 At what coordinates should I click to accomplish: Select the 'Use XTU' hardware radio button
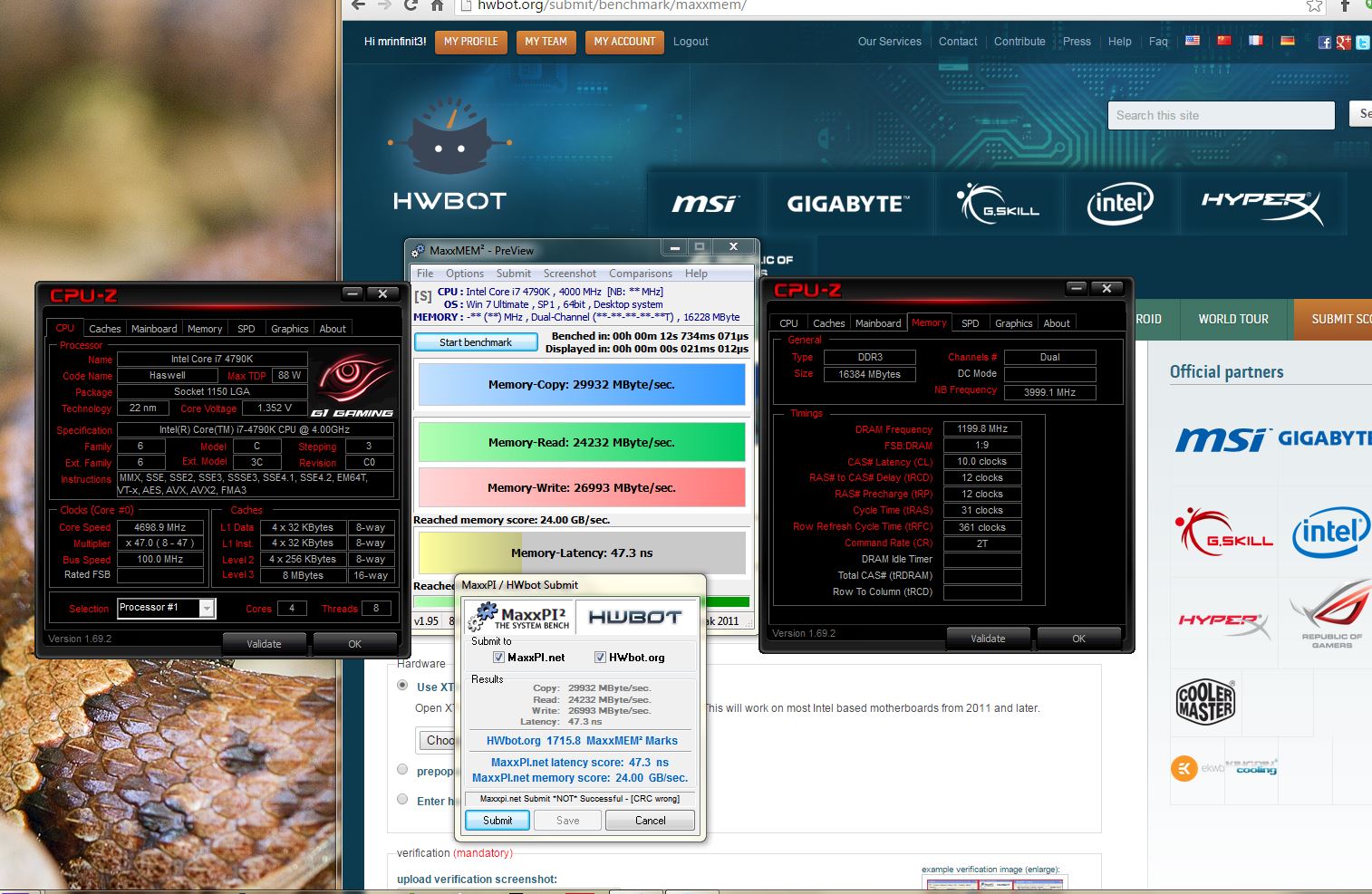click(402, 686)
